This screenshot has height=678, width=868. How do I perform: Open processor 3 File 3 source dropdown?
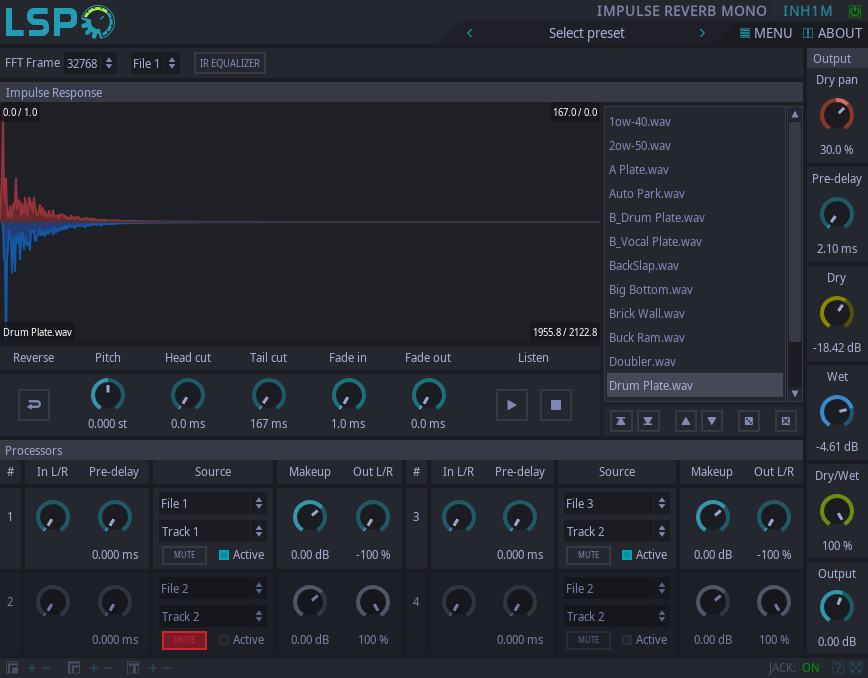click(x=616, y=503)
